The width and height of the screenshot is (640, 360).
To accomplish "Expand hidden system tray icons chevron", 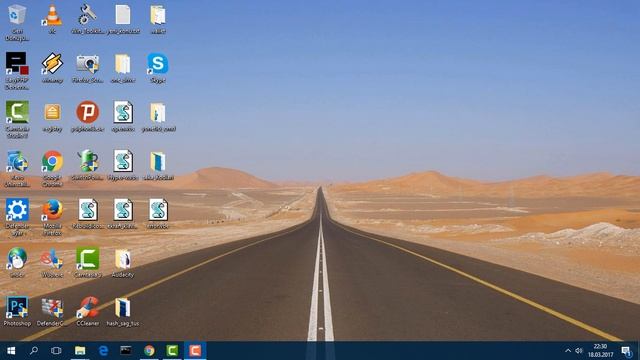I will pyautogui.click(x=568, y=351).
